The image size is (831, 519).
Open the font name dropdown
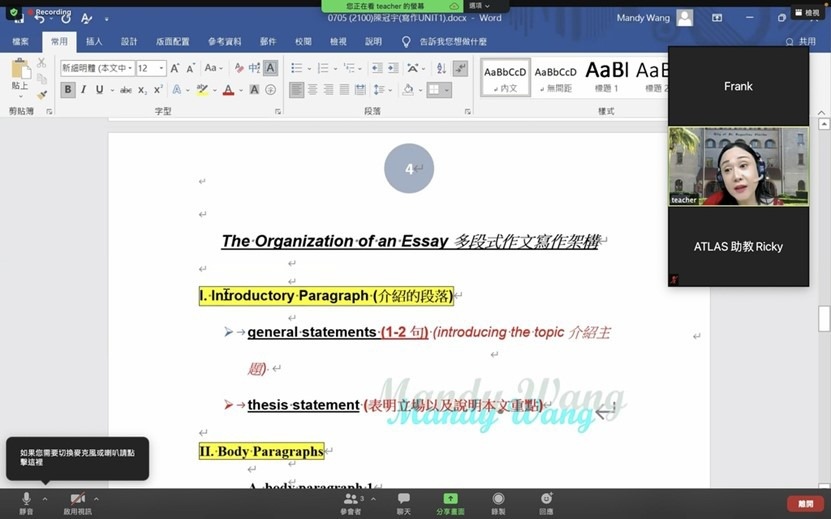(x=130, y=68)
